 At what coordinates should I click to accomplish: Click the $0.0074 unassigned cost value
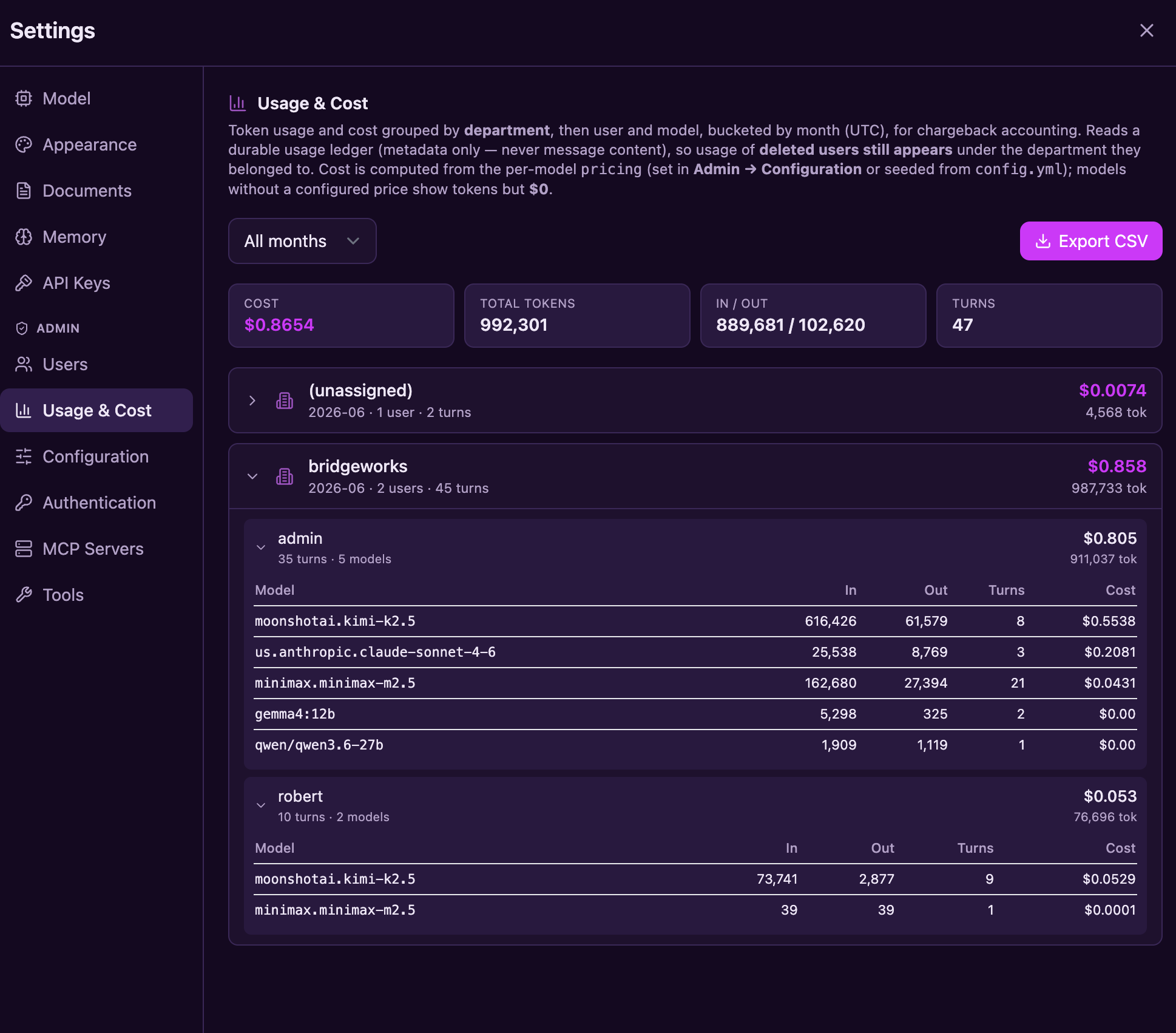click(1112, 390)
